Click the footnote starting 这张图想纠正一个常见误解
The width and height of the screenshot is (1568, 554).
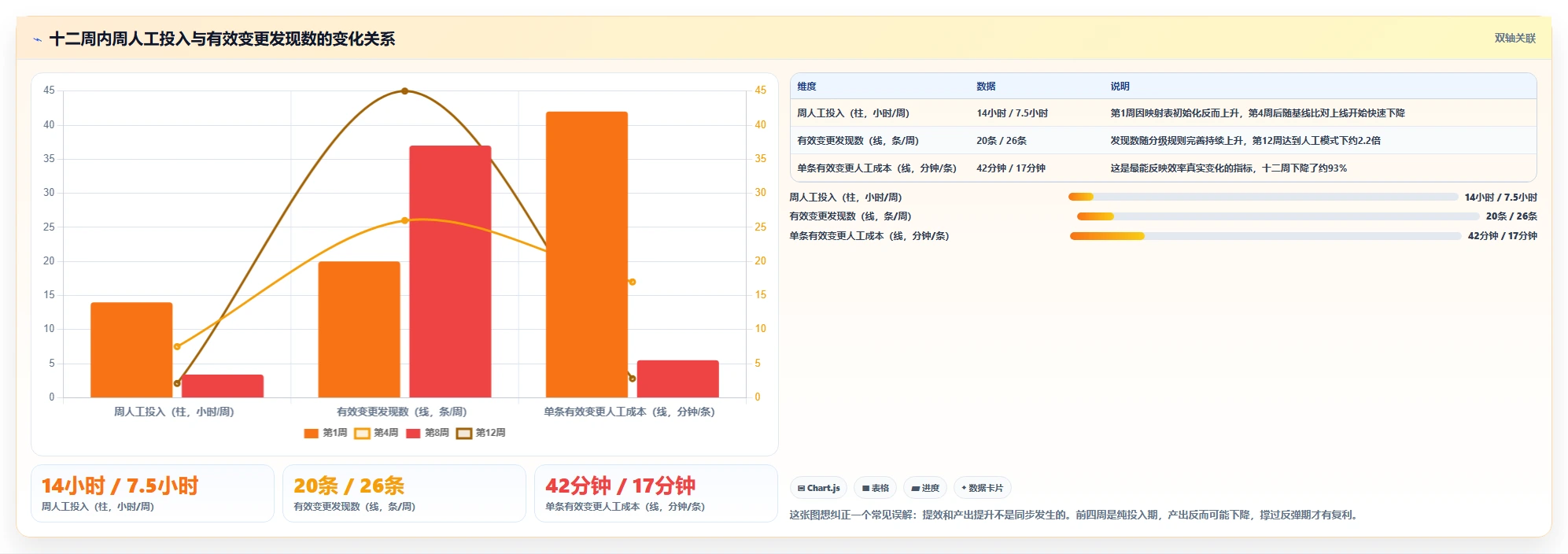click(x=1075, y=515)
